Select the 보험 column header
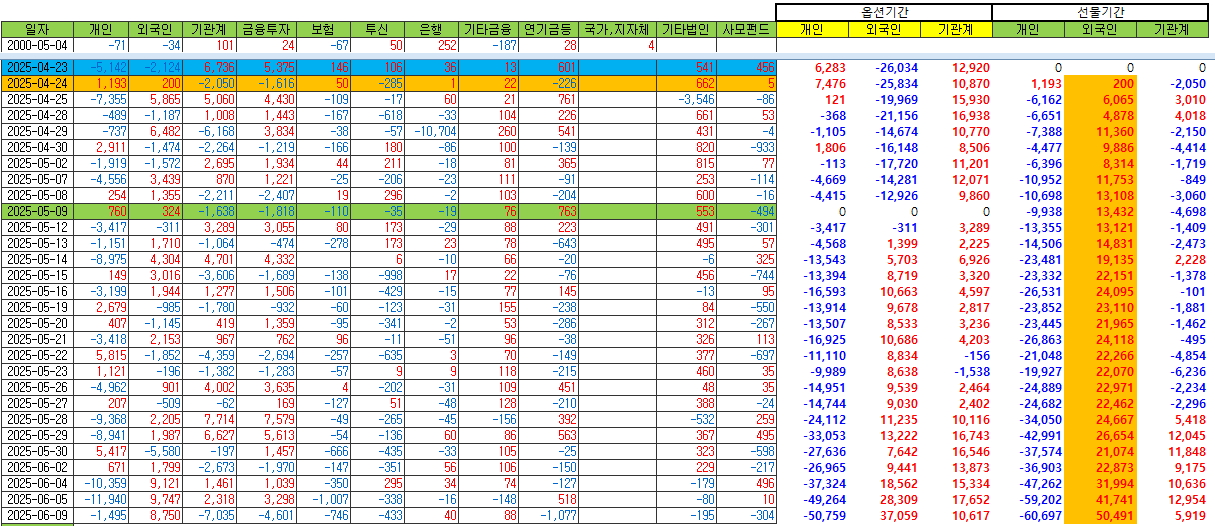Viewport: 1215px width, 526px height. click(x=324, y=29)
